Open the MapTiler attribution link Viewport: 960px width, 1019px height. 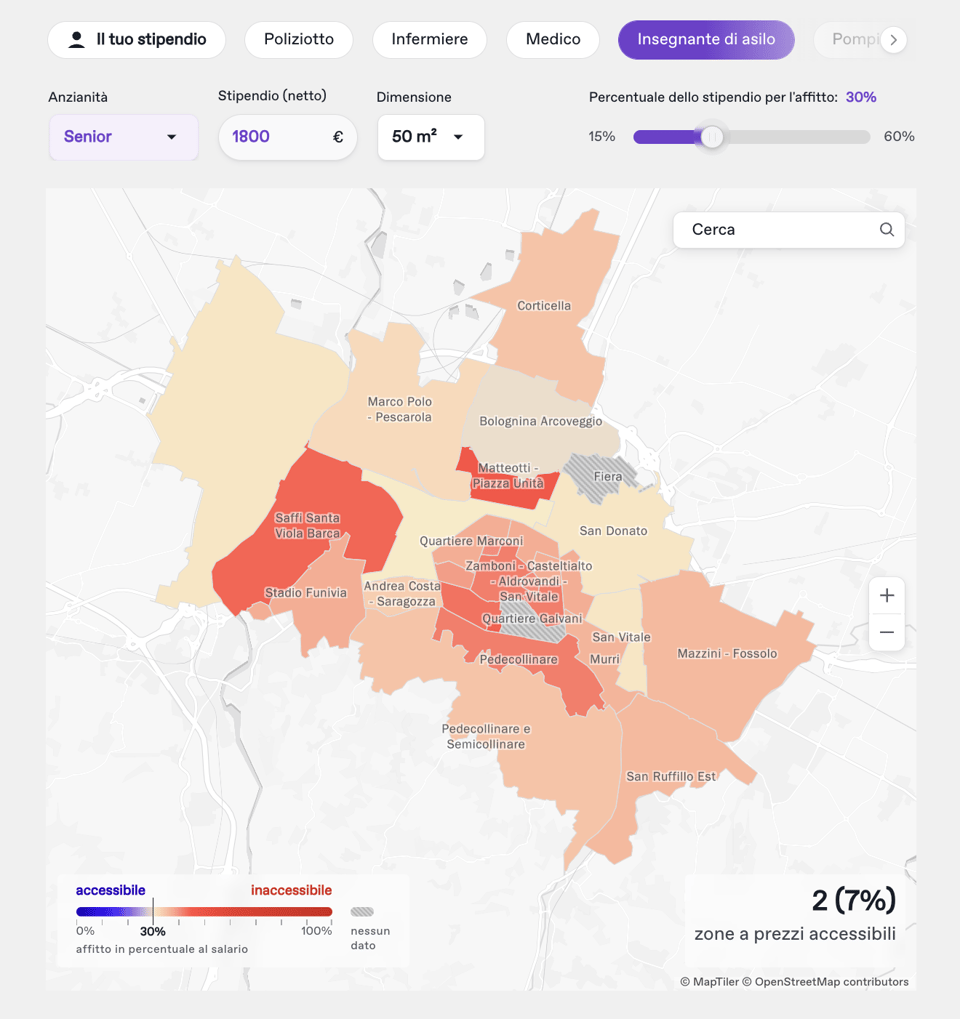tap(717, 982)
